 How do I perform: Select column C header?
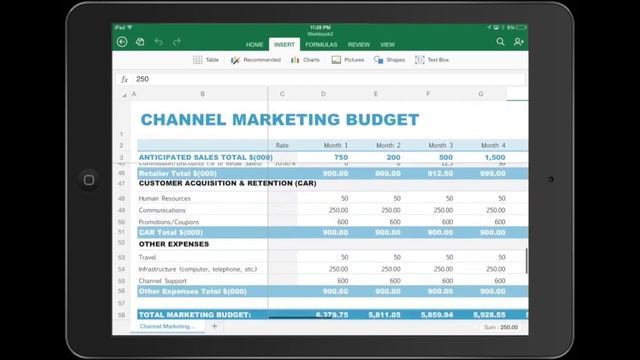[x=282, y=94]
